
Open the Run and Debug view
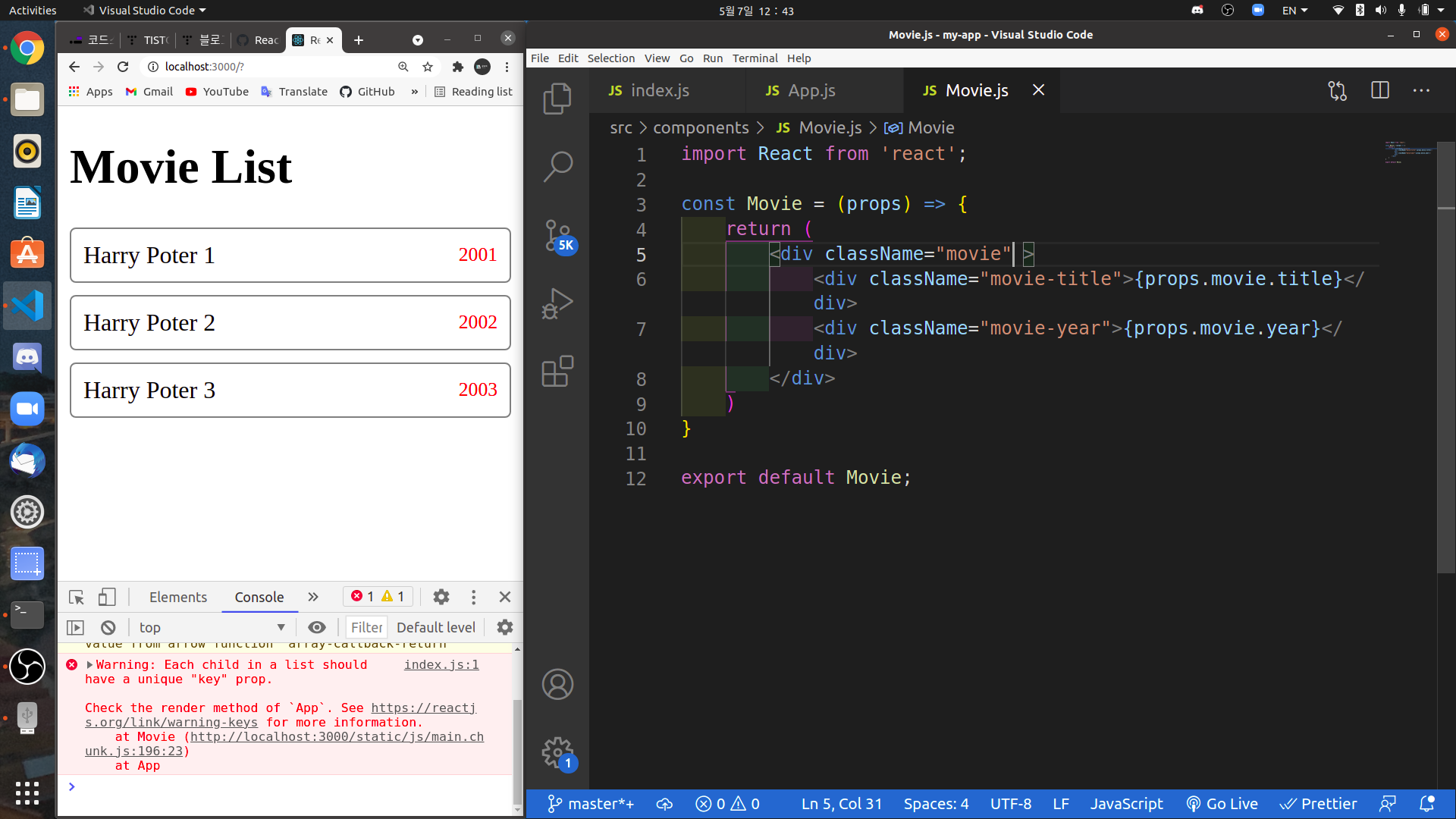point(557,303)
